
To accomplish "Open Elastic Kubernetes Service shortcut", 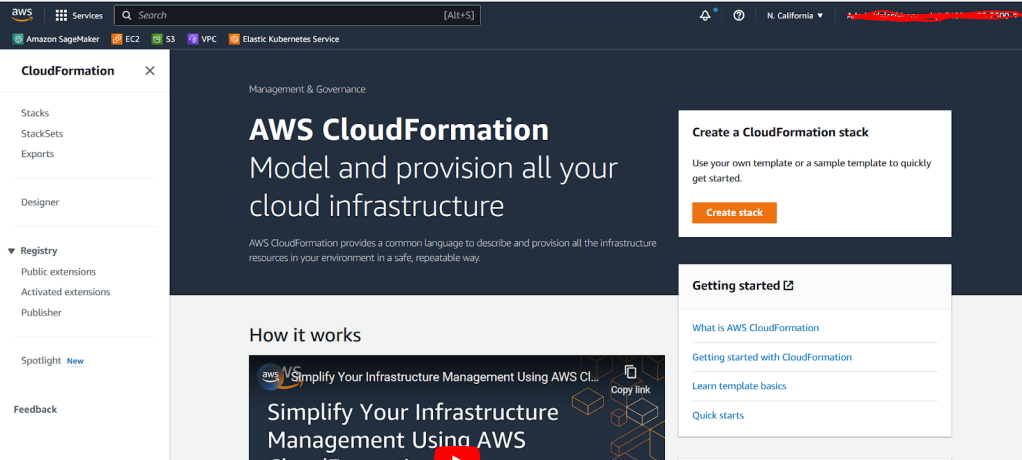I will pos(284,39).
